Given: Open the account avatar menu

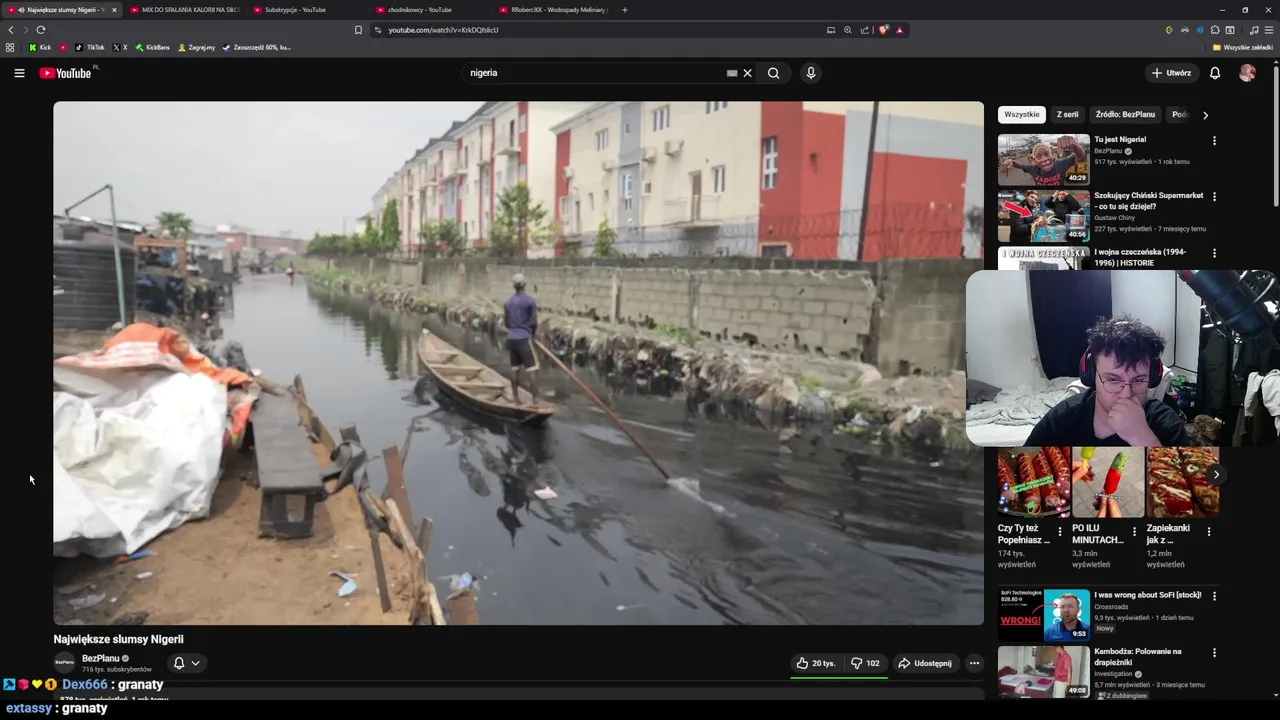Looking at the screenshot, I should [x=1247, y=73].
